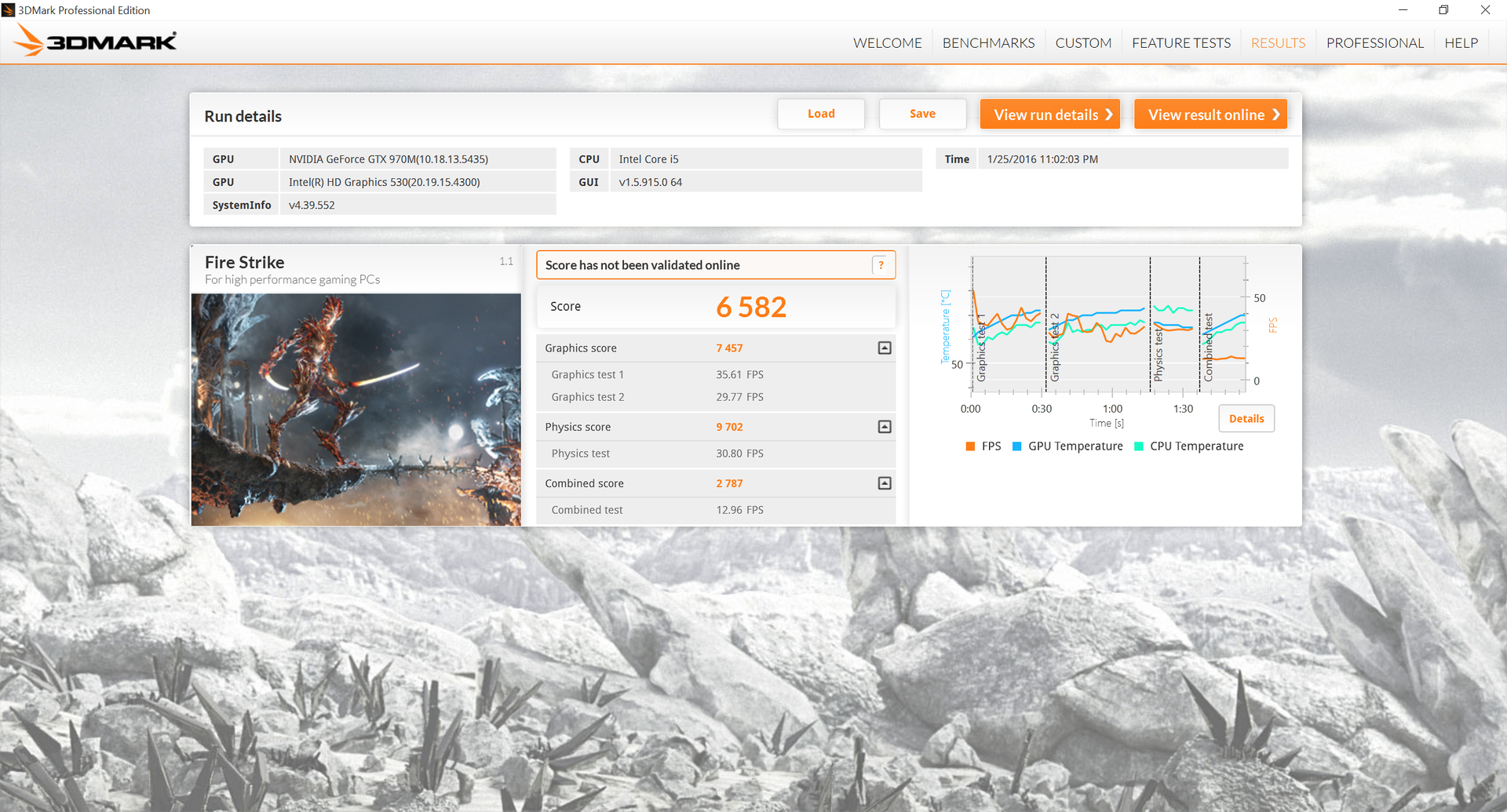Click the CPU Temperature green legend square
This screenshot has width=1507, height=812.
coord(1138,446)
